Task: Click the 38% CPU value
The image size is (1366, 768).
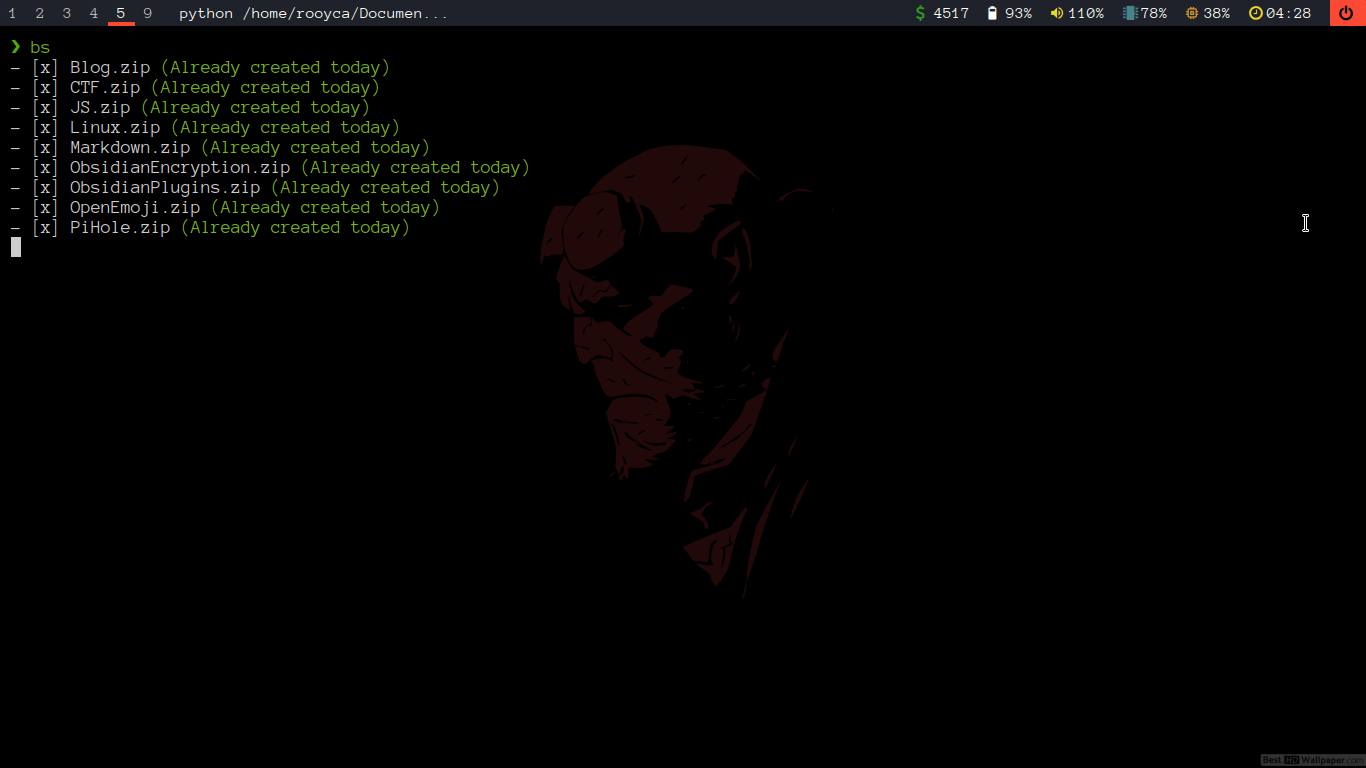Action: point(1216,13)
